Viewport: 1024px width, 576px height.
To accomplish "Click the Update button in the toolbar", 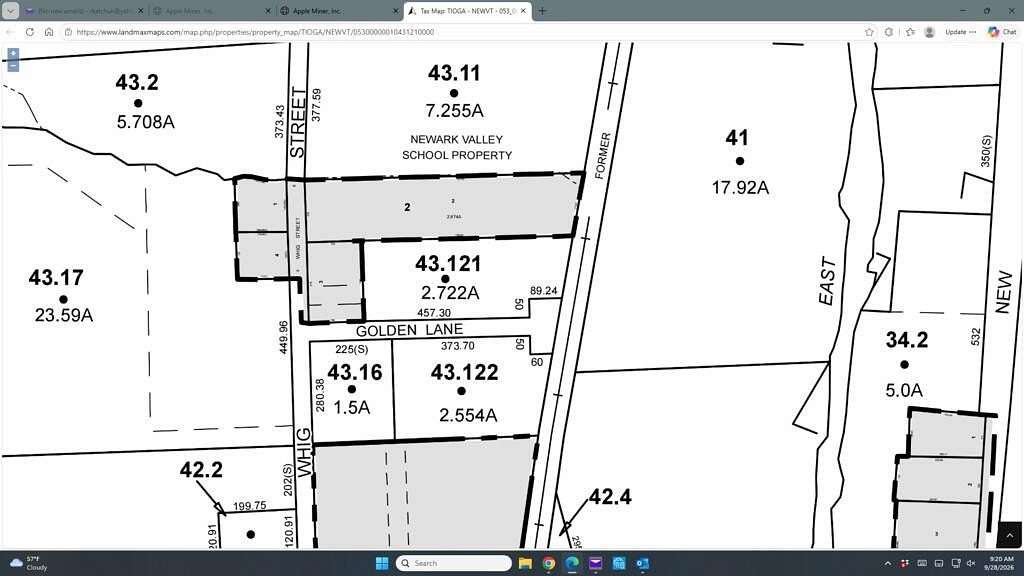I will 960,31.
